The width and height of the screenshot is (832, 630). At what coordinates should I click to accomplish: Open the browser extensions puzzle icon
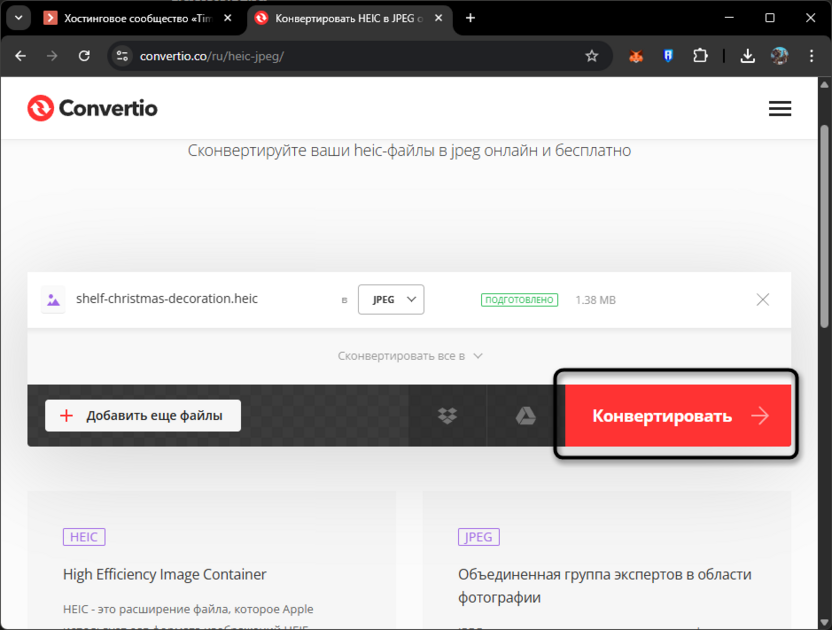700,56
